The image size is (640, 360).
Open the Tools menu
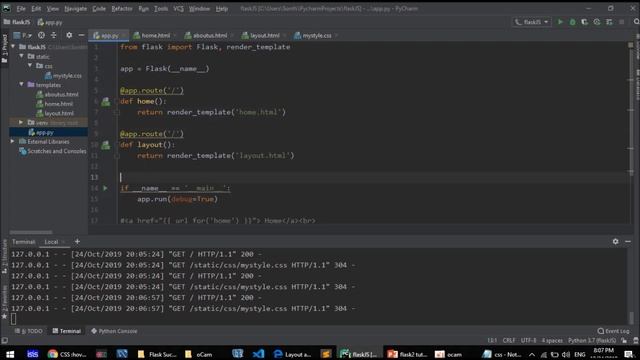(x=161, y=9)
